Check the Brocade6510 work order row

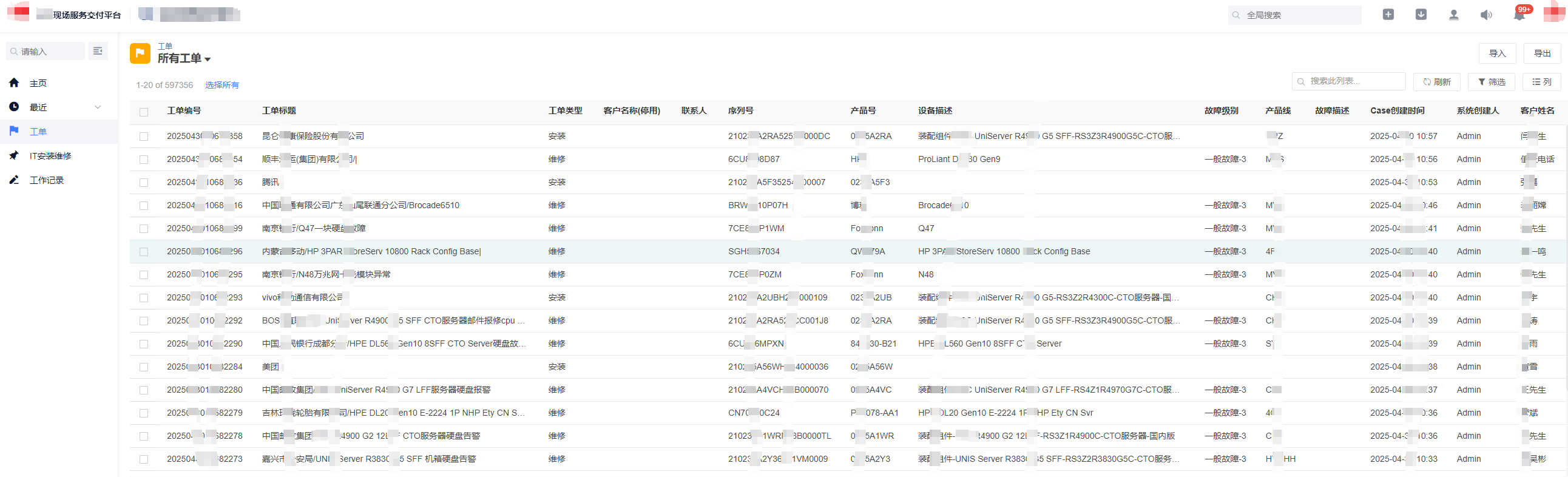click(x=144, y=206)
